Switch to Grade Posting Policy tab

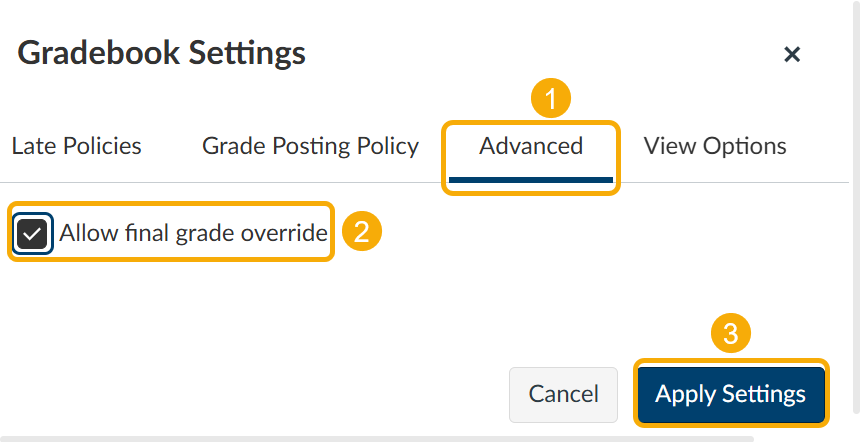[310, 146]
